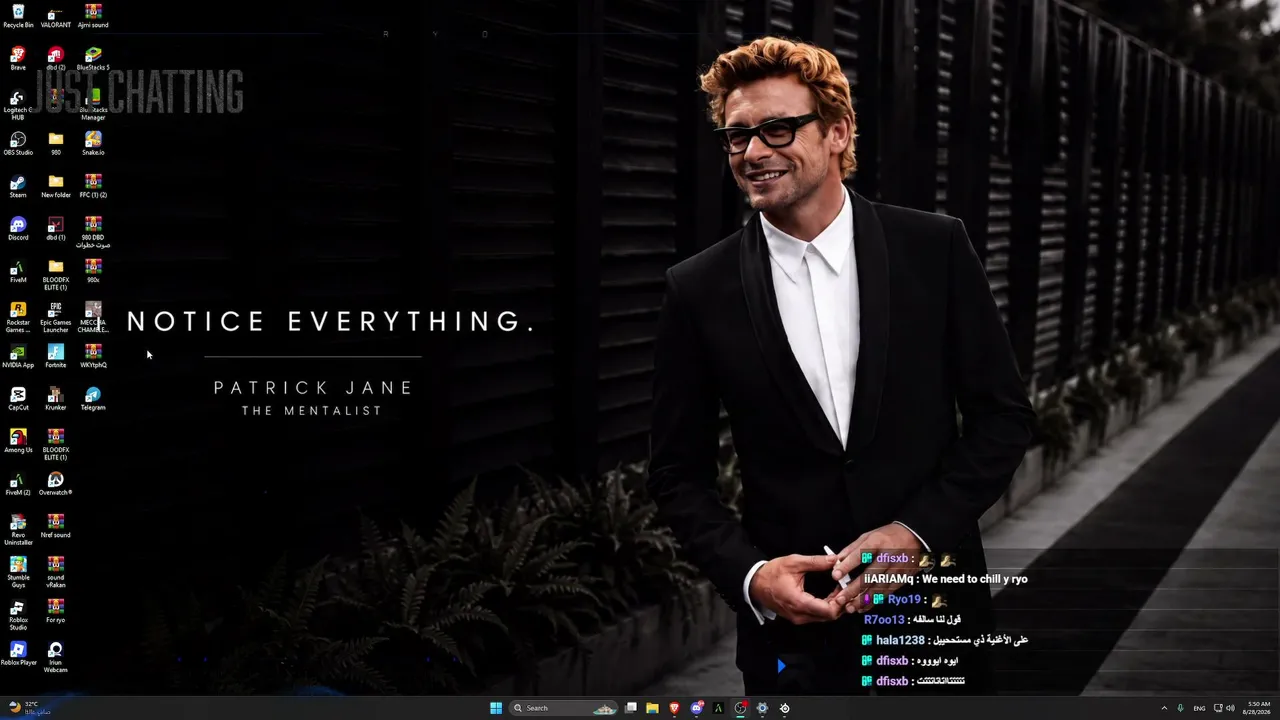Open the Recycle Bin desktop icon
The image size is (1280, 720).
(18, 16)
